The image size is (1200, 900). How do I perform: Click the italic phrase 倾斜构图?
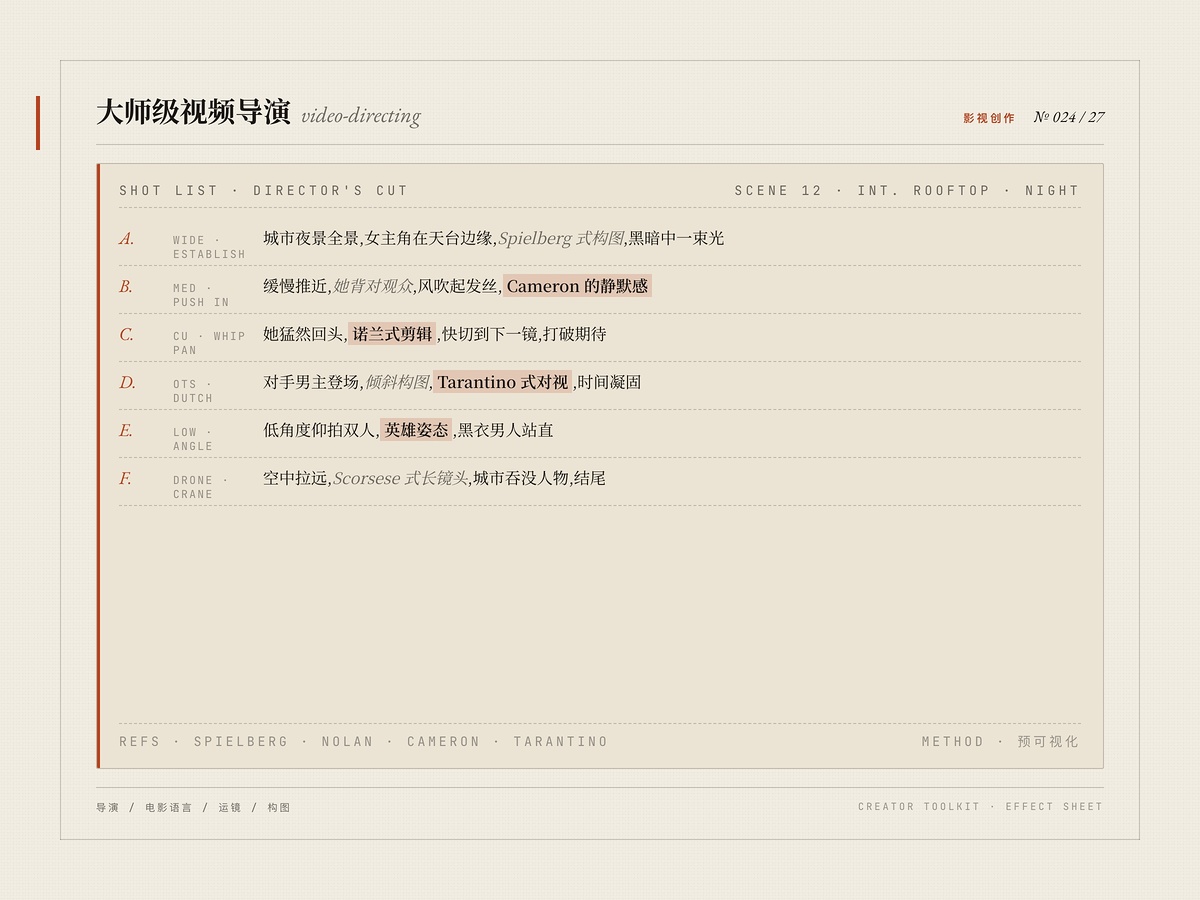[397, 382]
